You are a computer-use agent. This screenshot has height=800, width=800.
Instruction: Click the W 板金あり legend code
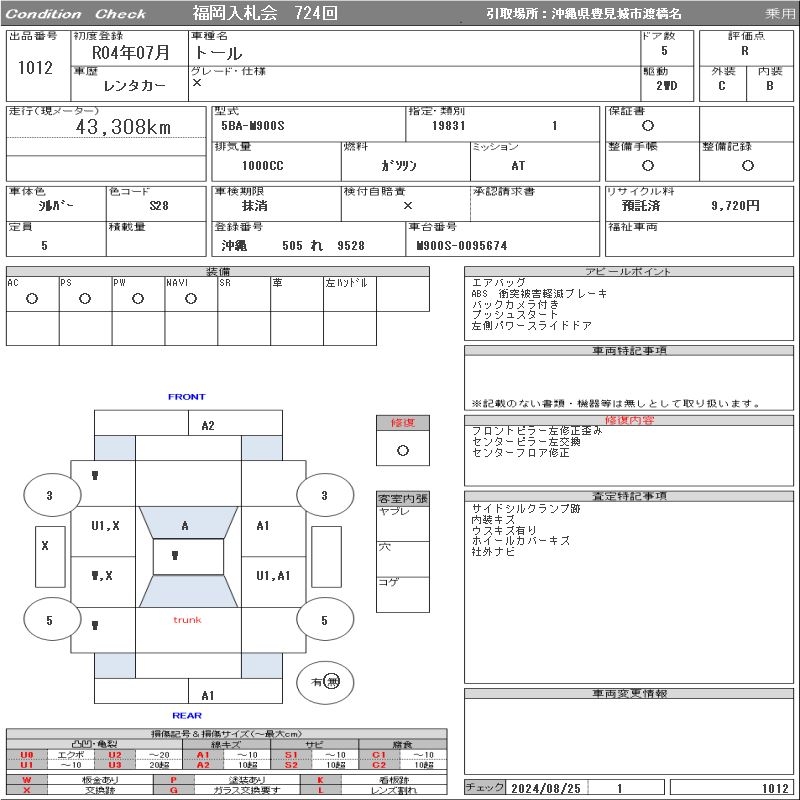[27, 780]
